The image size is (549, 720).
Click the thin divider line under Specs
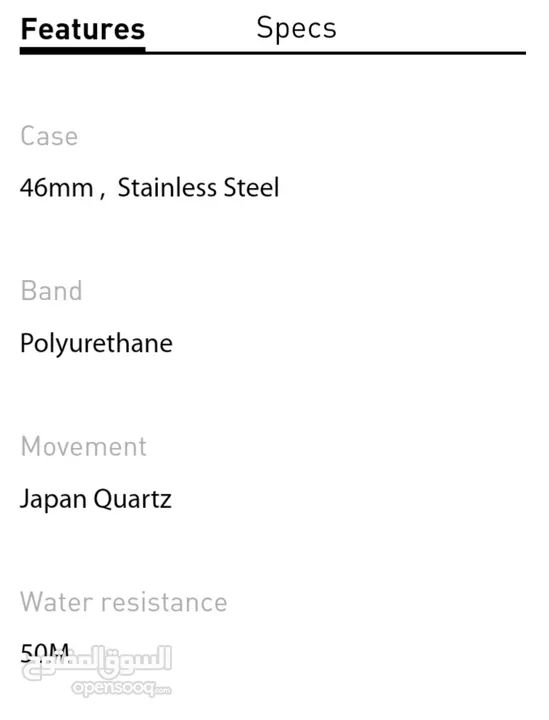[336, 53]
